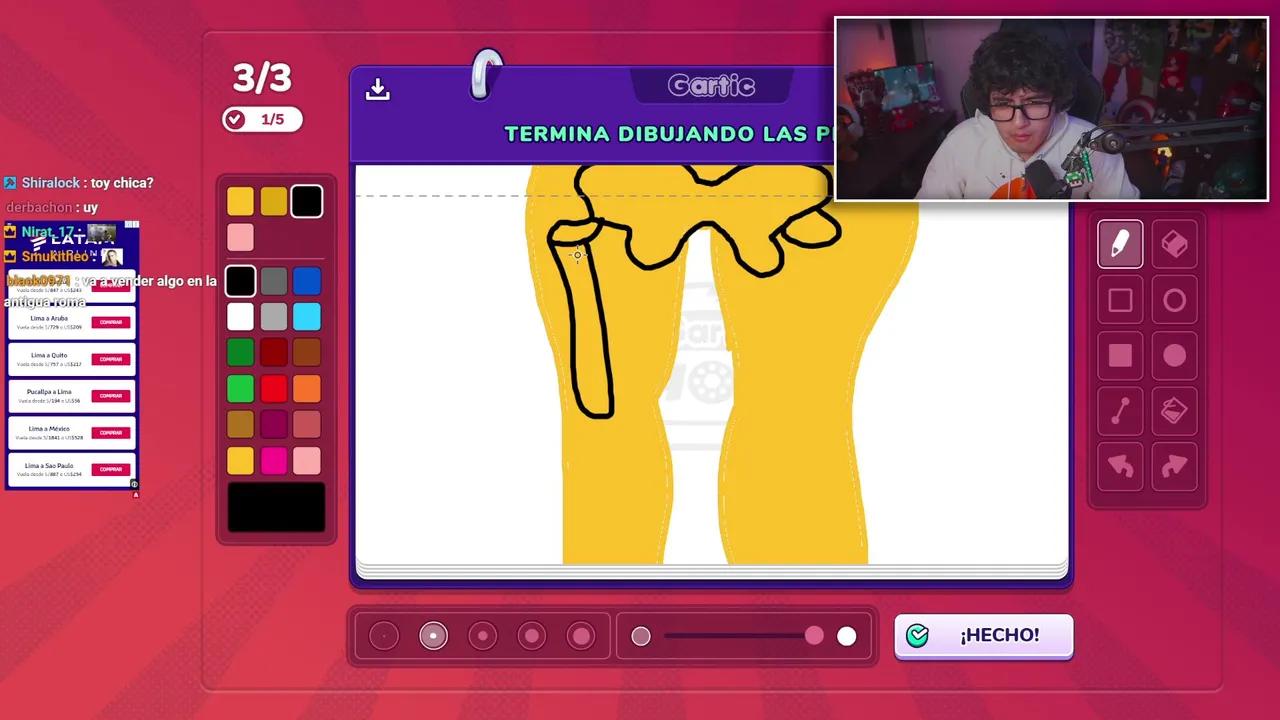
Task: Click the download drawing icon
Action: pos(377,89)
